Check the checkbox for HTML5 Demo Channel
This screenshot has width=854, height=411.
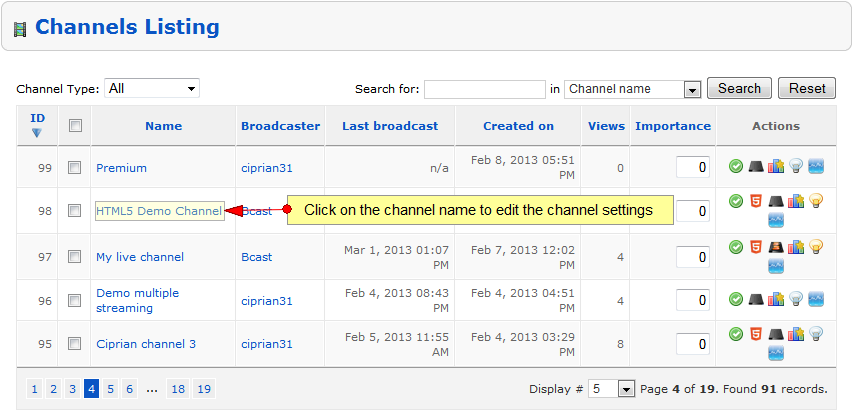click(75, 210)
